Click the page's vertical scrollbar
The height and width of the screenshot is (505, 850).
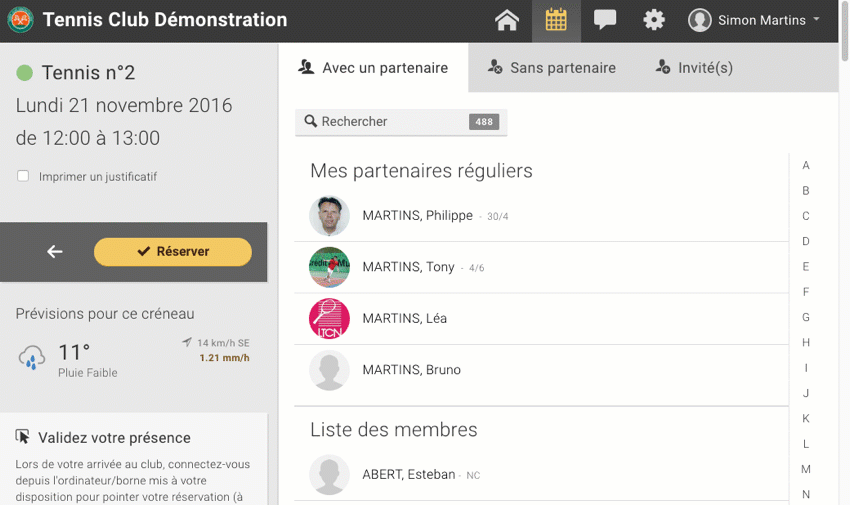844,250
